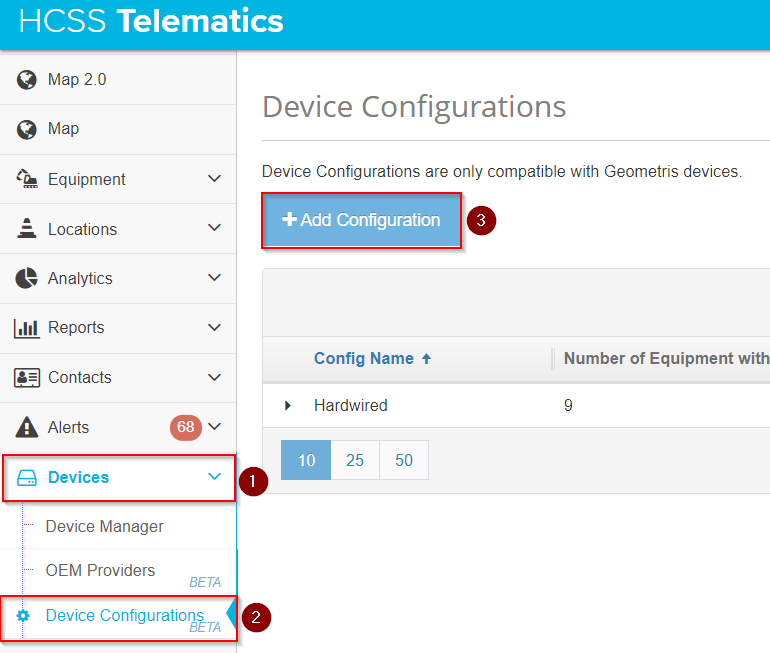The image size is (770, 653).
Task: Click the Analytics pie chart icon
Action: 27,279
